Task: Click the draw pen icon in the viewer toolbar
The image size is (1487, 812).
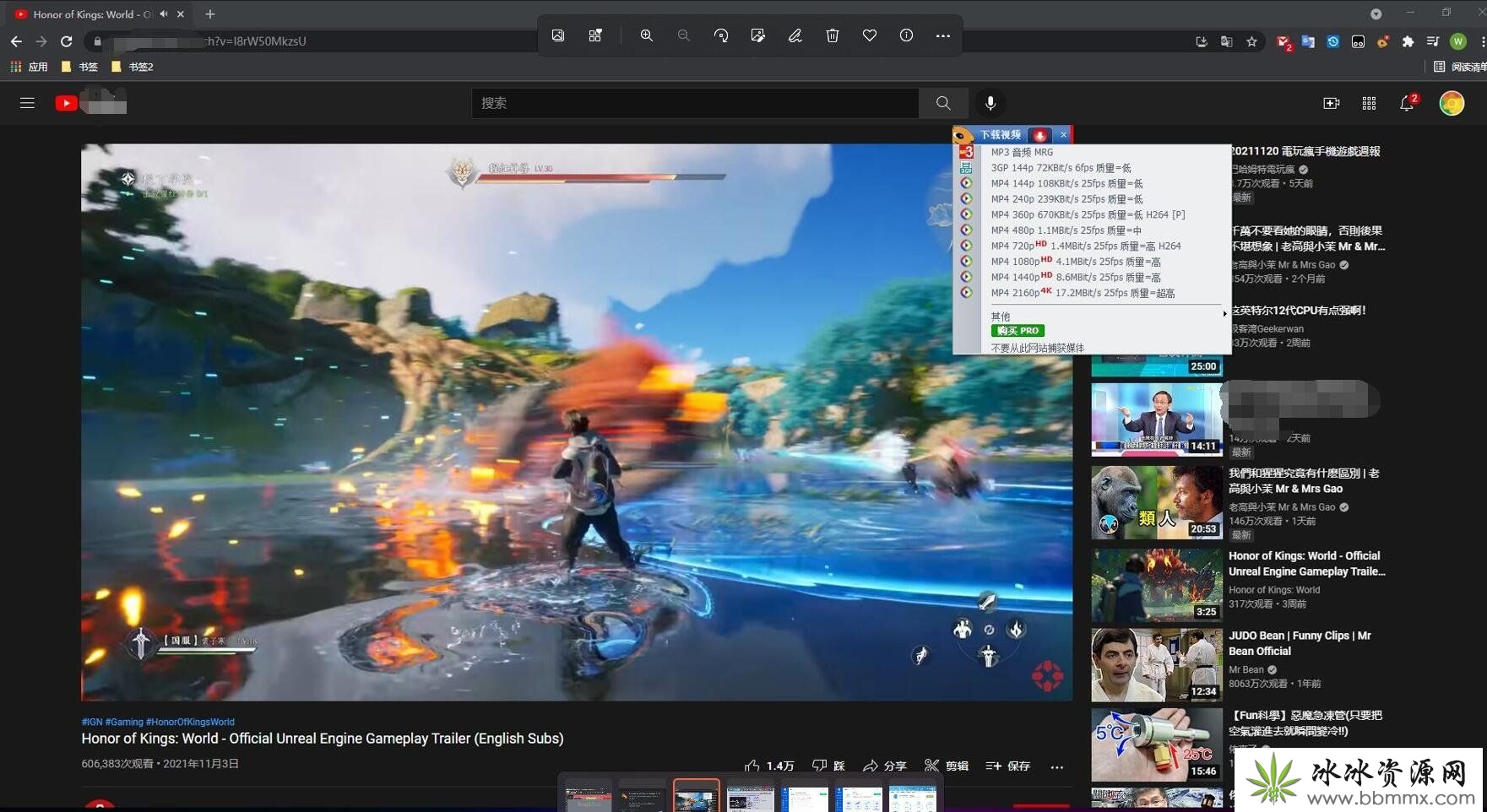Action: coord(795,35)
